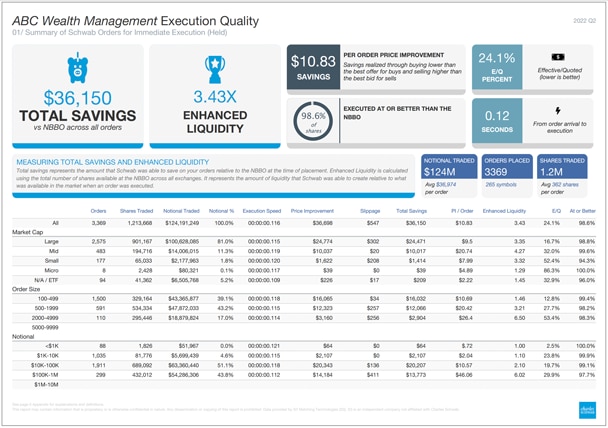Click the '0.12 Seconds' tile

497,121
